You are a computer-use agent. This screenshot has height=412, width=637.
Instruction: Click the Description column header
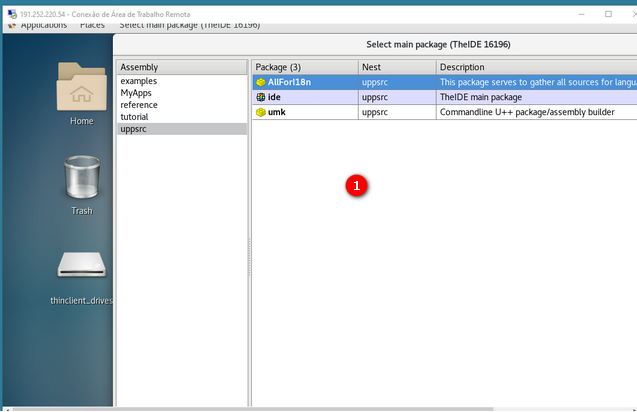click(535, 67)
